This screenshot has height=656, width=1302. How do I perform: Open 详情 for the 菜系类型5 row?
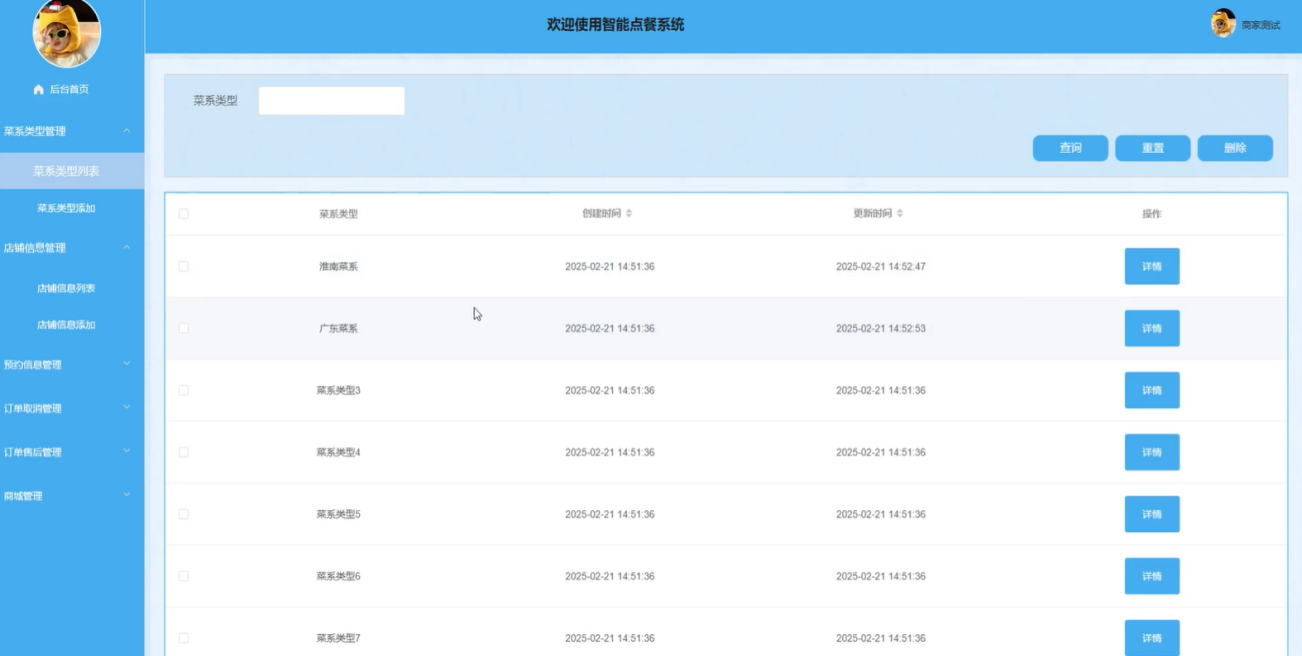1152,514
